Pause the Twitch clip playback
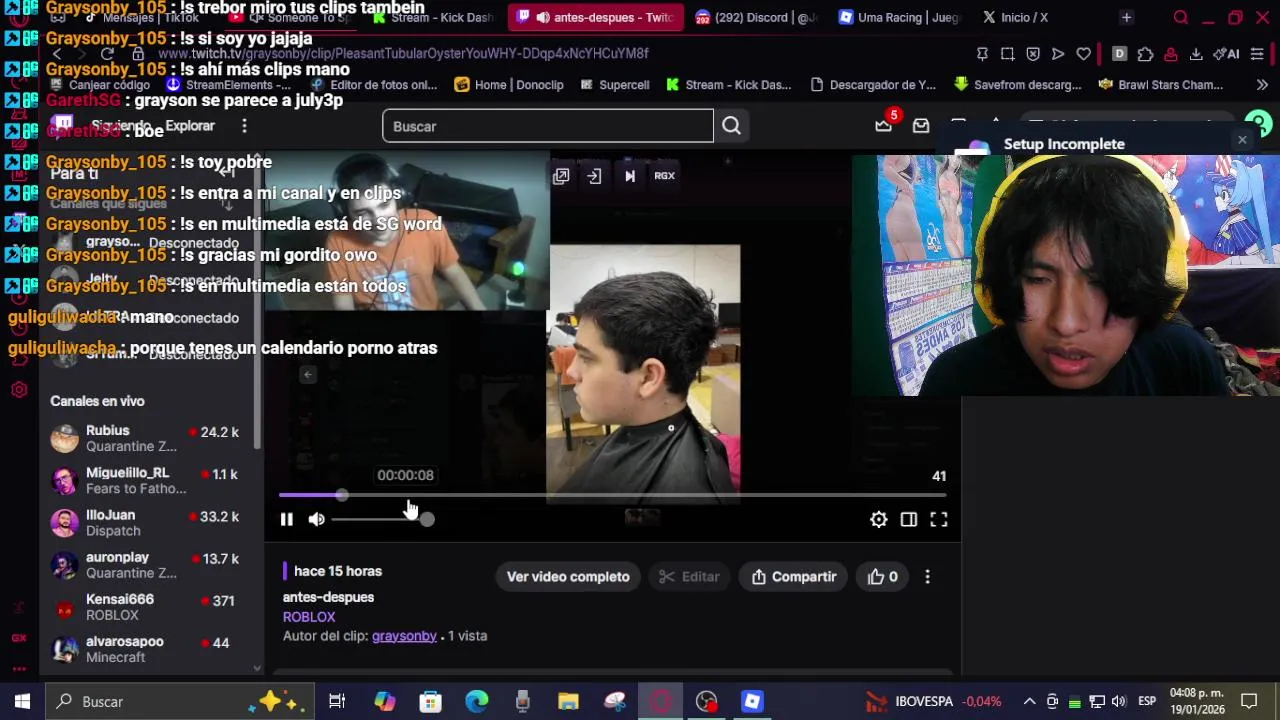 click(286, 519)
